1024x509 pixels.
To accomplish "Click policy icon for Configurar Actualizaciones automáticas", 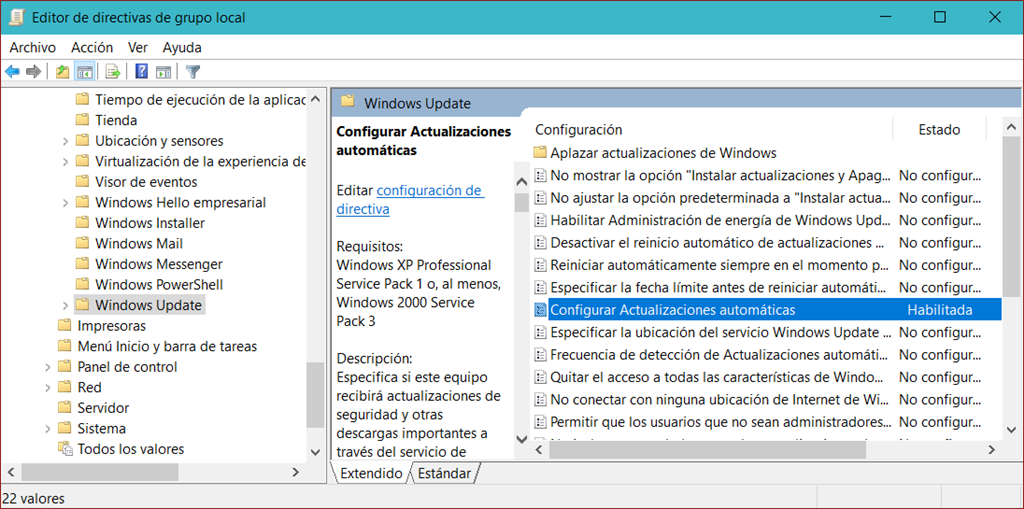I will (540, 310).
